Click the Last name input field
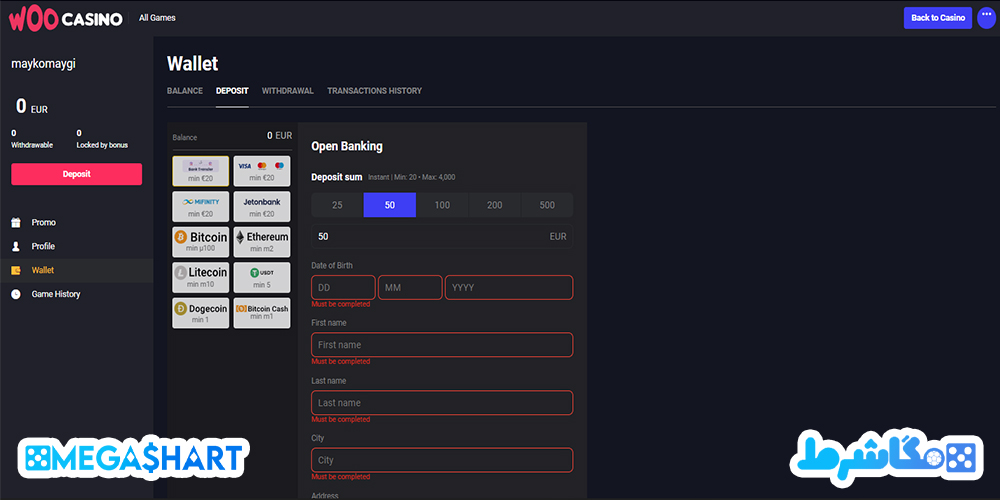 (442, 403)
